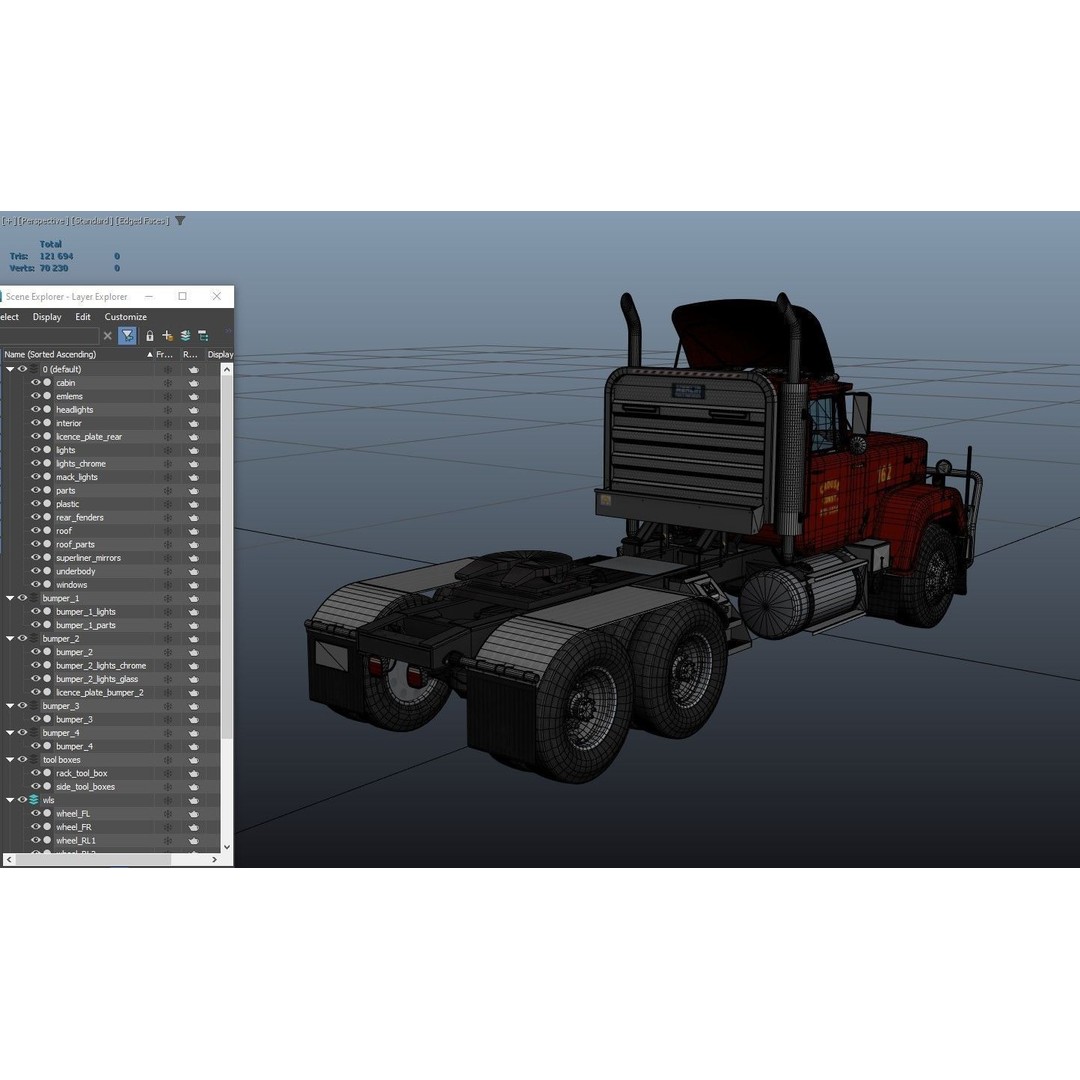
Task: Click the [Perspective] viewport label menu
Action: [43, 221]
